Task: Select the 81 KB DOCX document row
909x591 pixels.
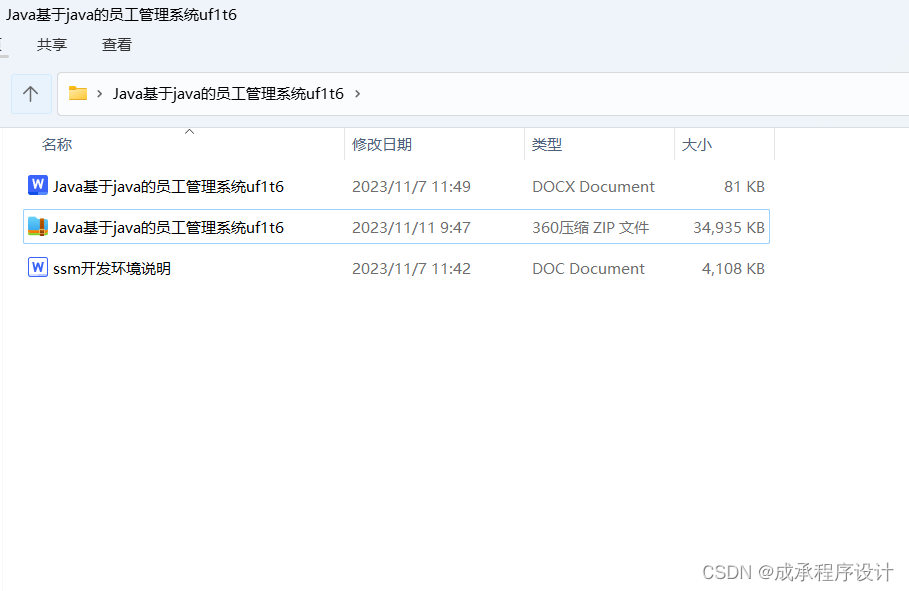Action: [397, 186]
